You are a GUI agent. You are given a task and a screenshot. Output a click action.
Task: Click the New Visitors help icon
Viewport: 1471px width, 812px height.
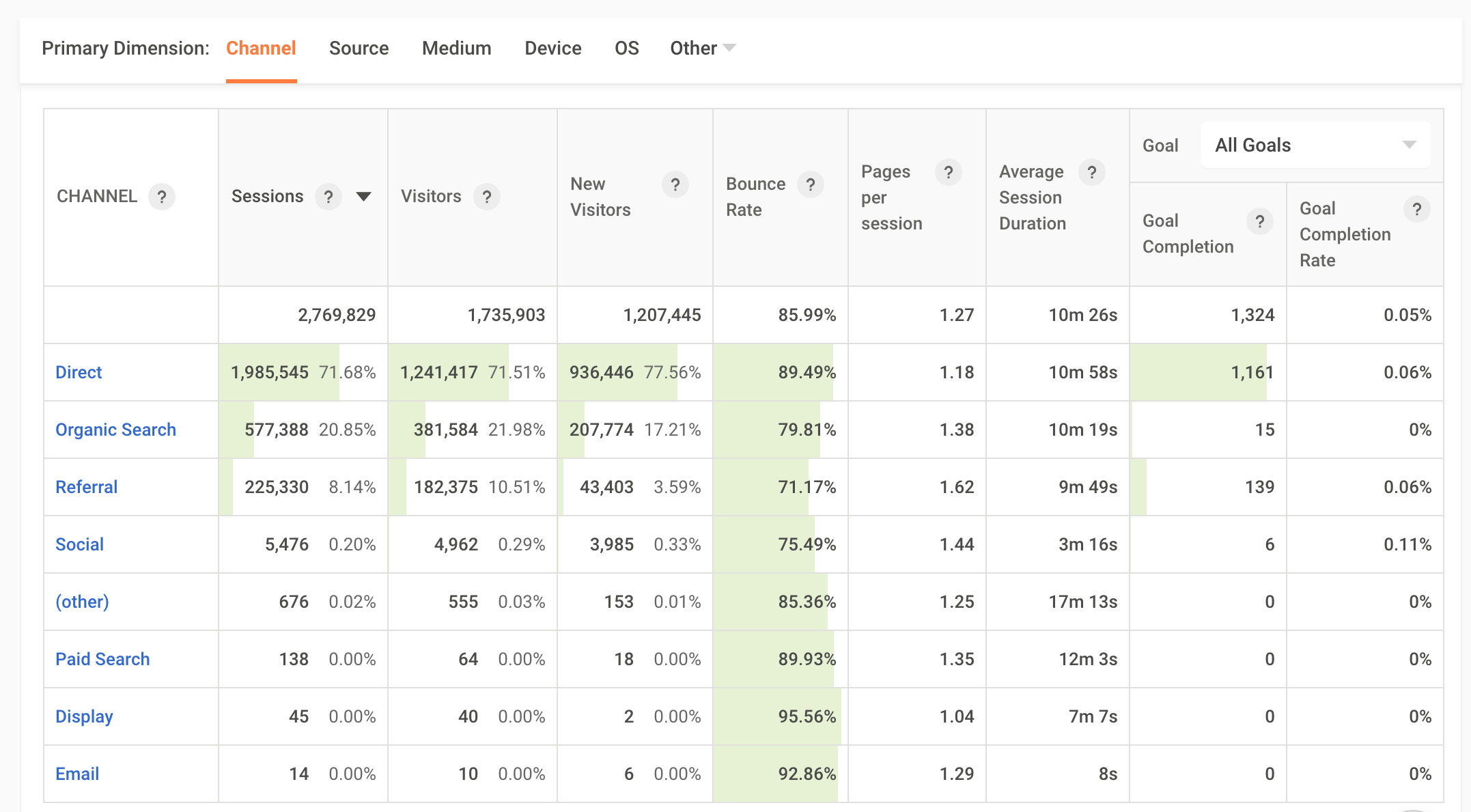click(x=675, y=184)
